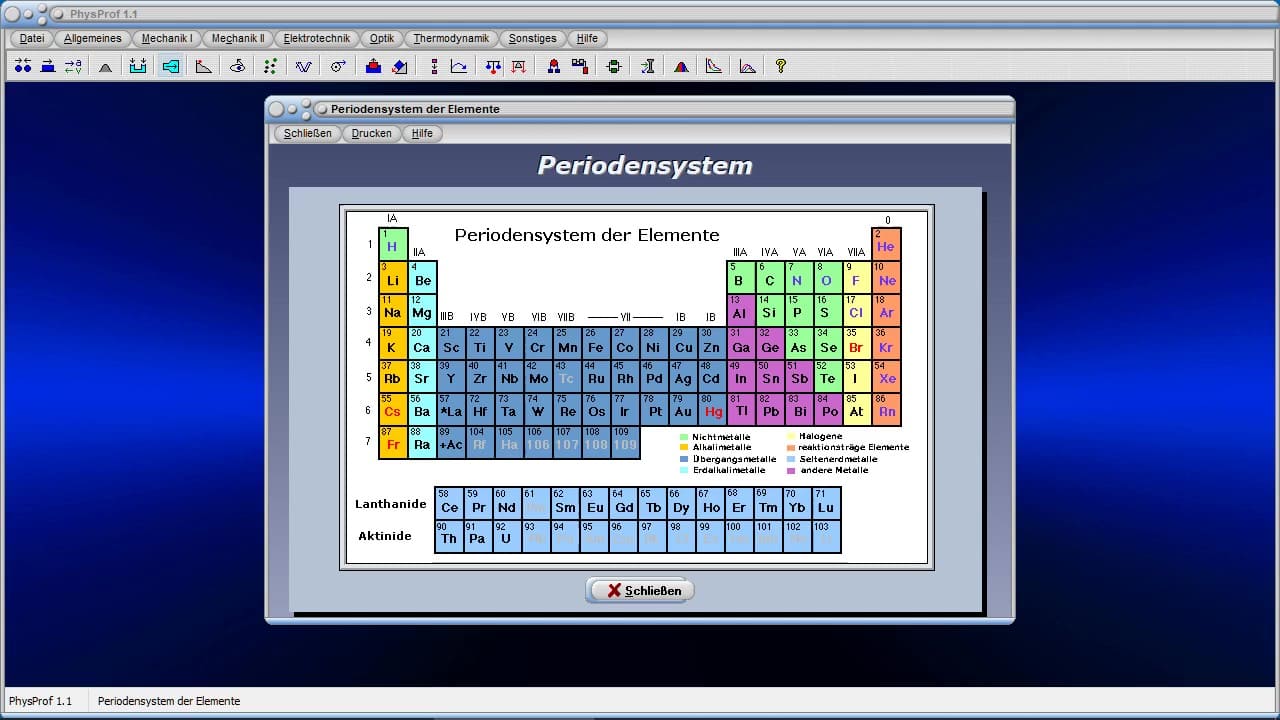Open the Sonstiges menu

[x=532, y=38]
